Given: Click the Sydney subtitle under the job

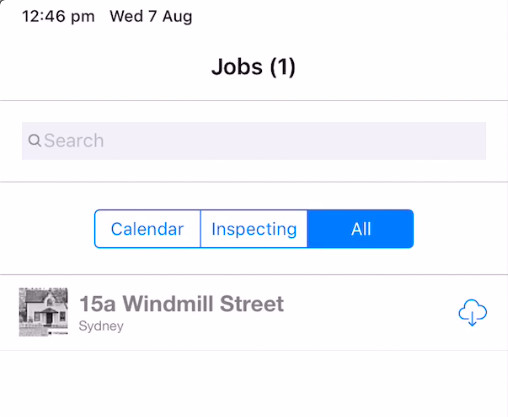Looking at the screenshot, I should [x=101, y=326].
